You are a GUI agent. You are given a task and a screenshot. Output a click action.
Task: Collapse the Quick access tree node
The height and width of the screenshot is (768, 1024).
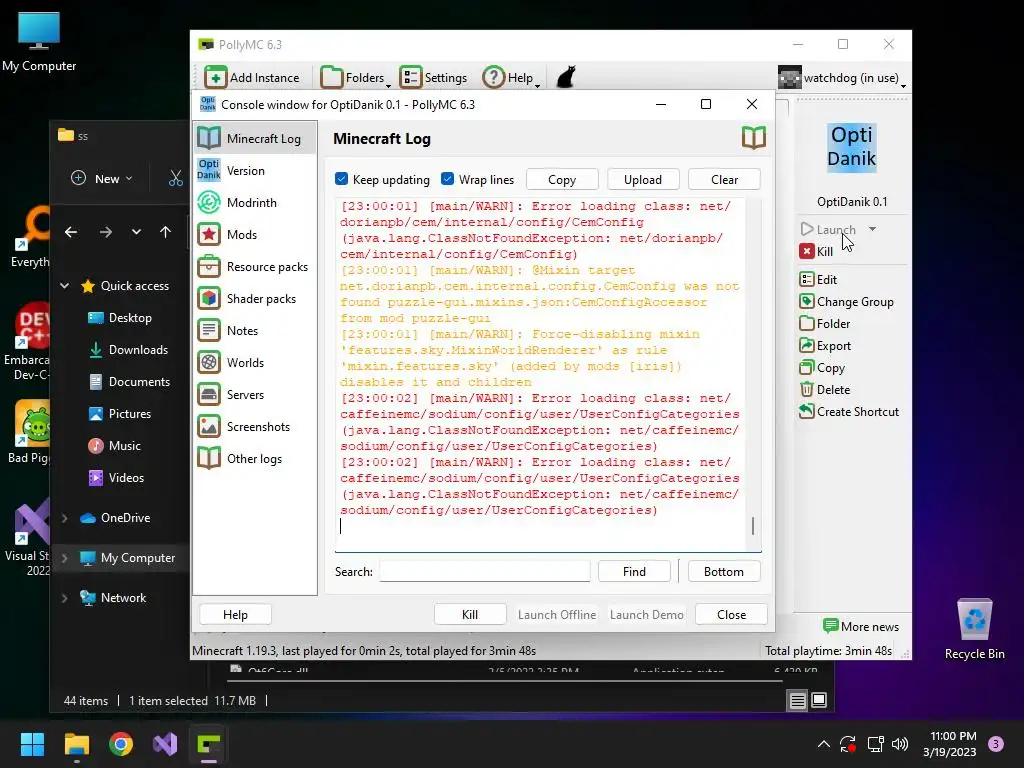pyautogui.click(x=65, y=285)
